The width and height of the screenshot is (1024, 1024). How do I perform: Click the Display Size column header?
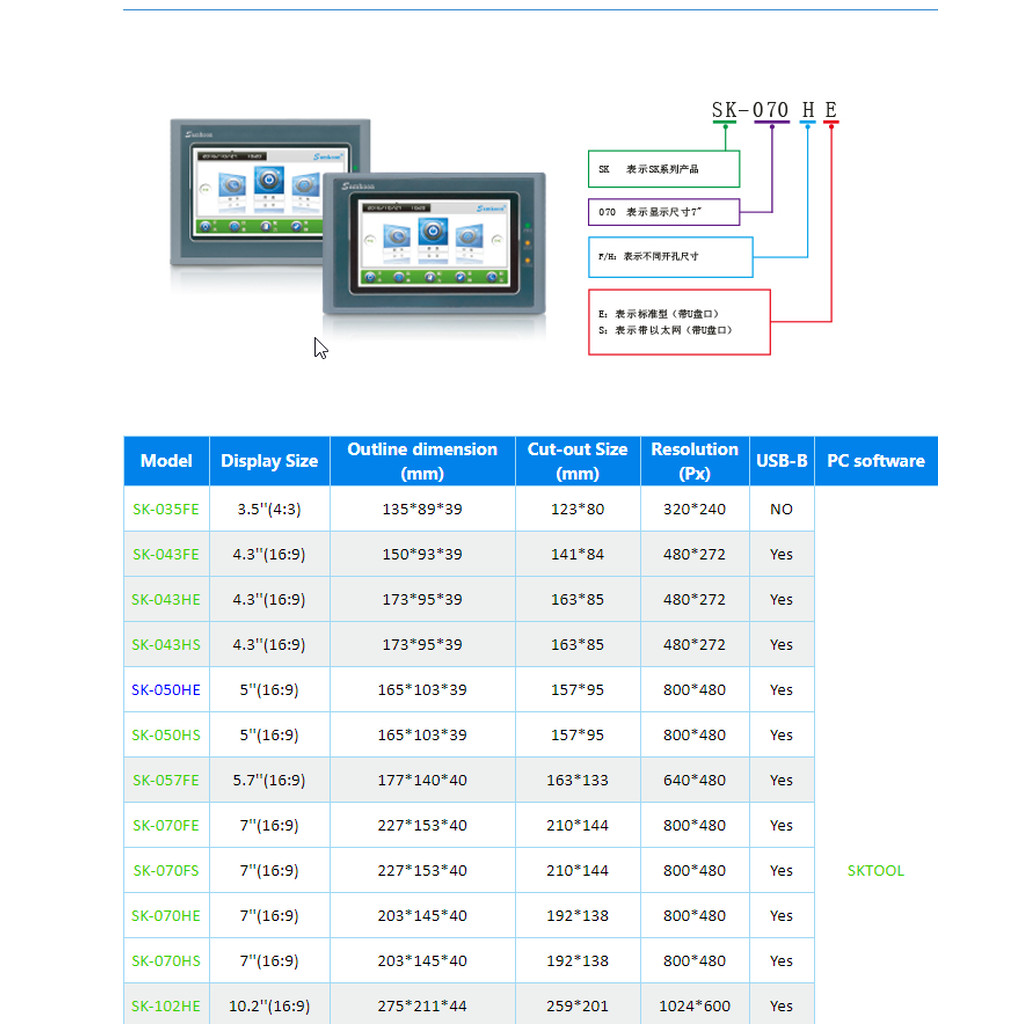point(269,461)
